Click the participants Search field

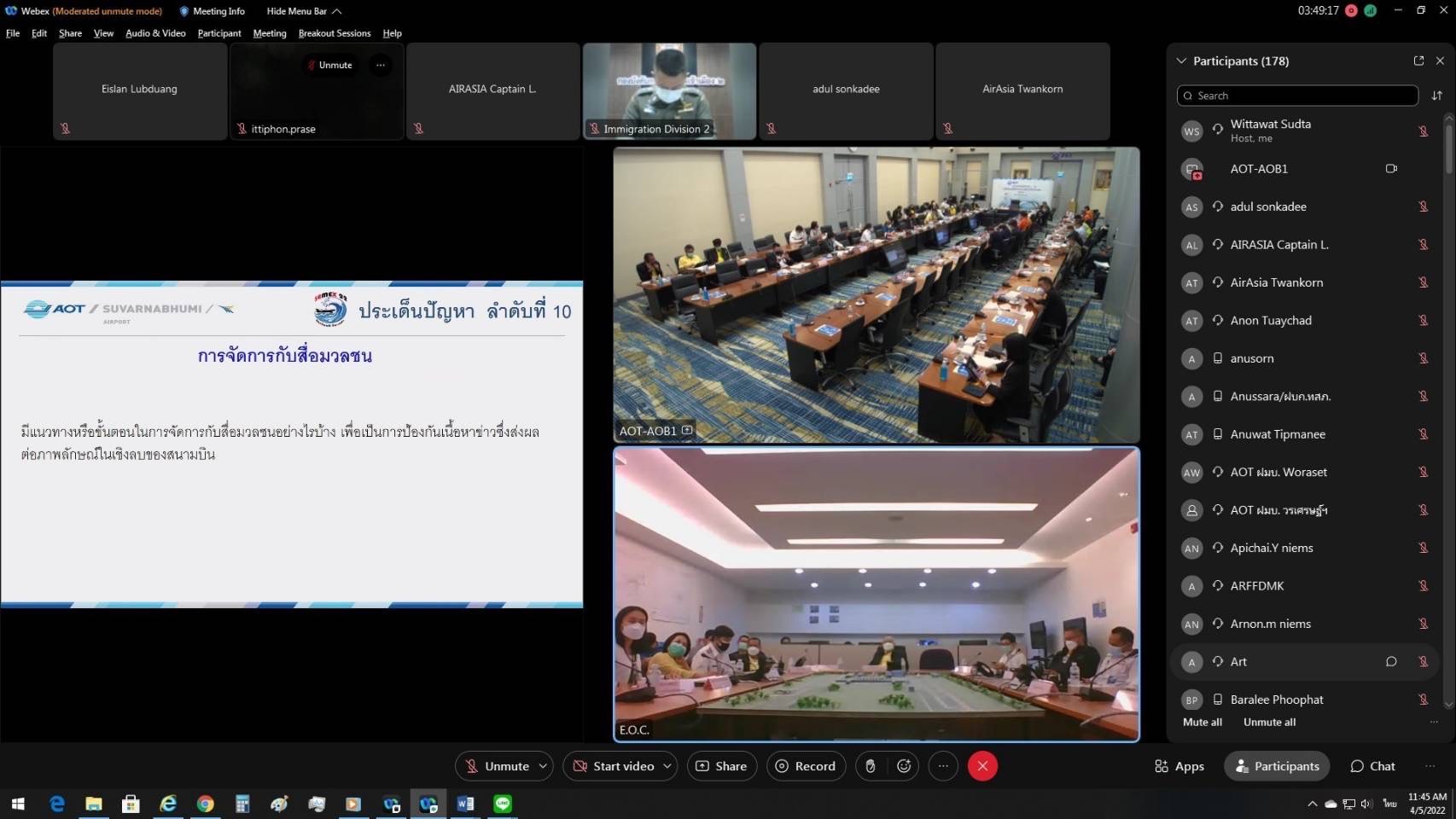1297,96
